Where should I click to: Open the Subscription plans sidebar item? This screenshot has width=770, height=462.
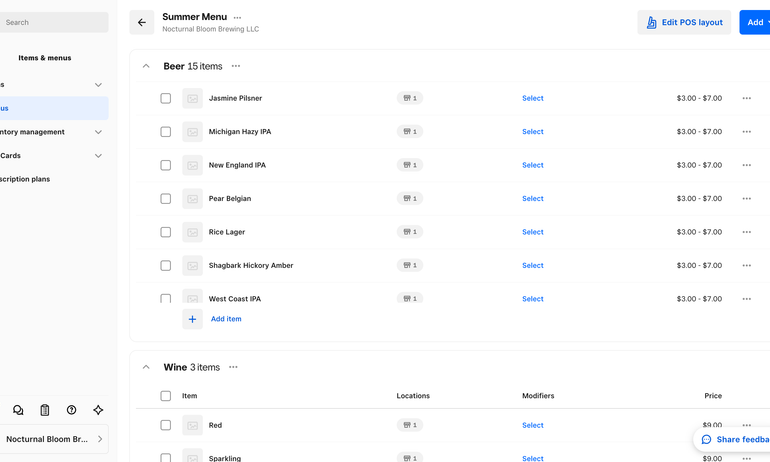tap(26, 179)
